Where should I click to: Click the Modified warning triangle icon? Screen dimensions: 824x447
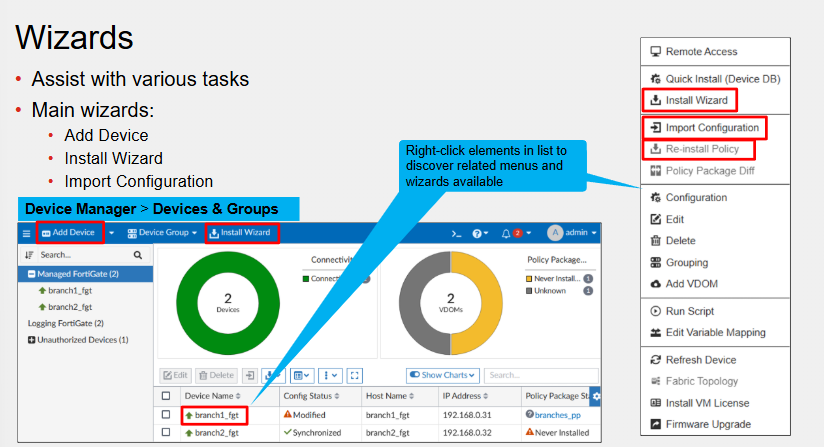[287, 414]
